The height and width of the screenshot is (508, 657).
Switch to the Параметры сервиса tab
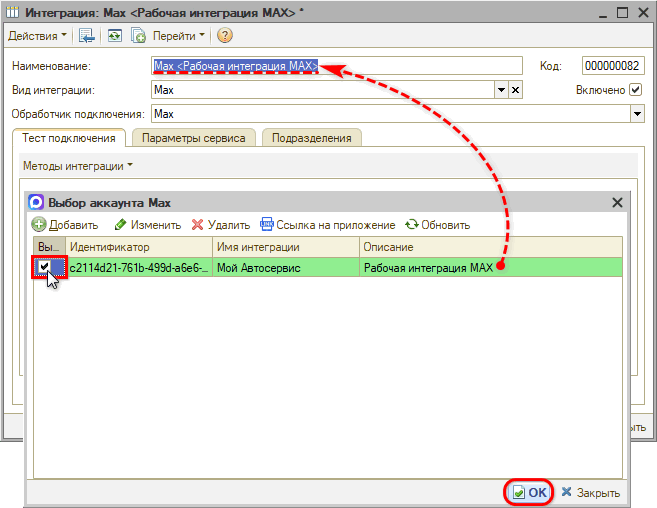point(193,138)
